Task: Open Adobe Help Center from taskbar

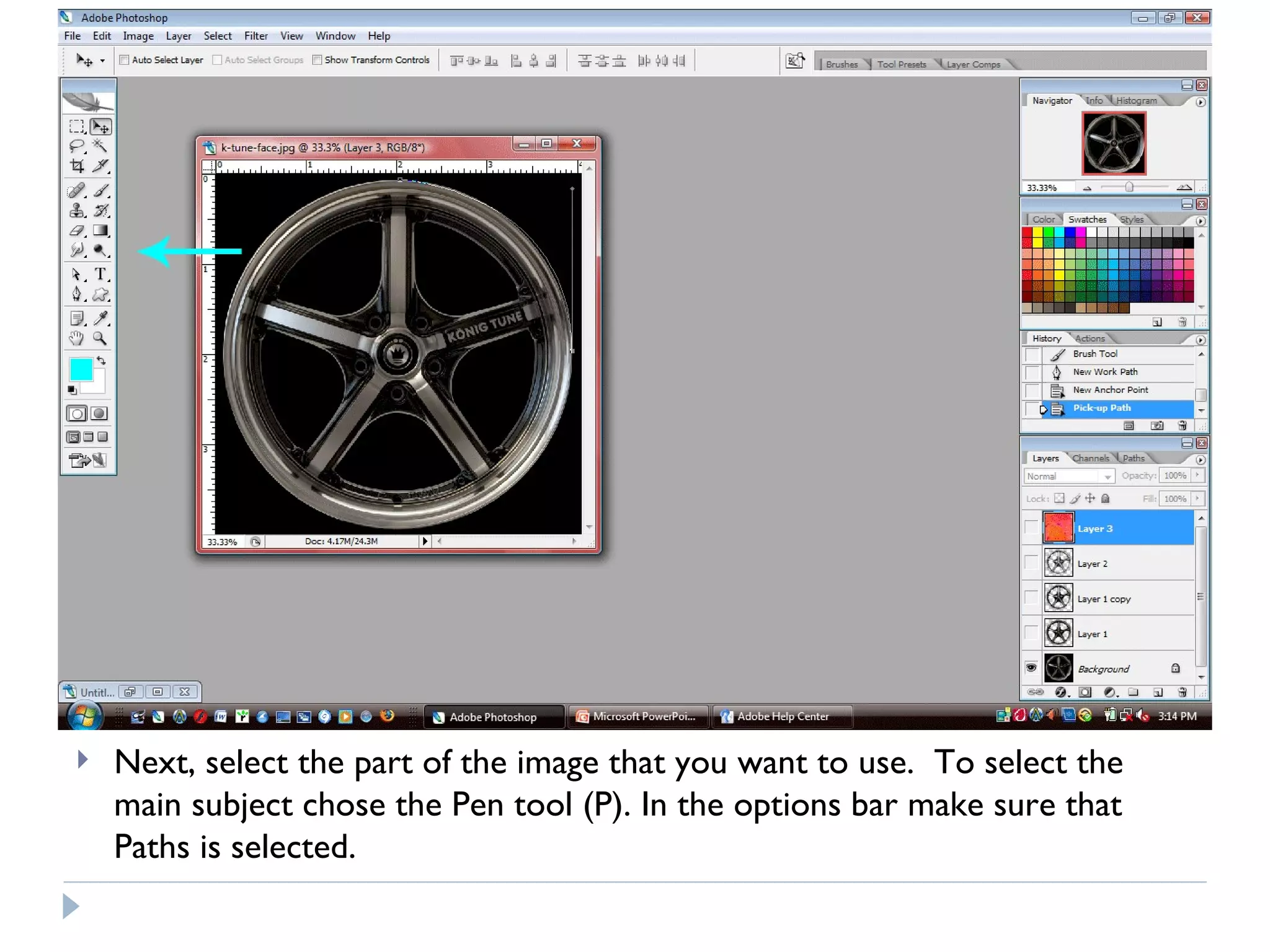Action: (x=782, y=716)
